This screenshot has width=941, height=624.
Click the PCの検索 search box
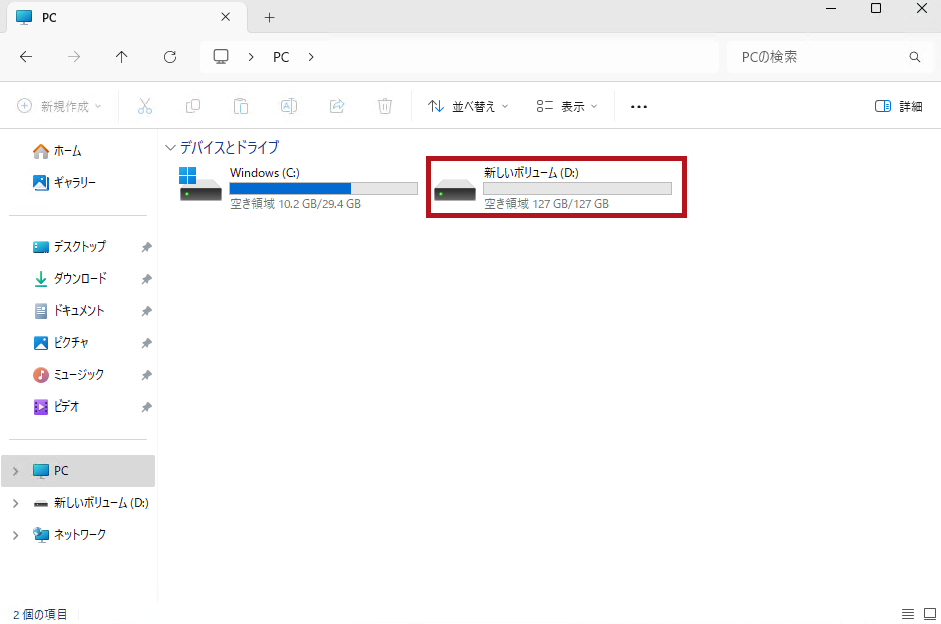point(820,57)
